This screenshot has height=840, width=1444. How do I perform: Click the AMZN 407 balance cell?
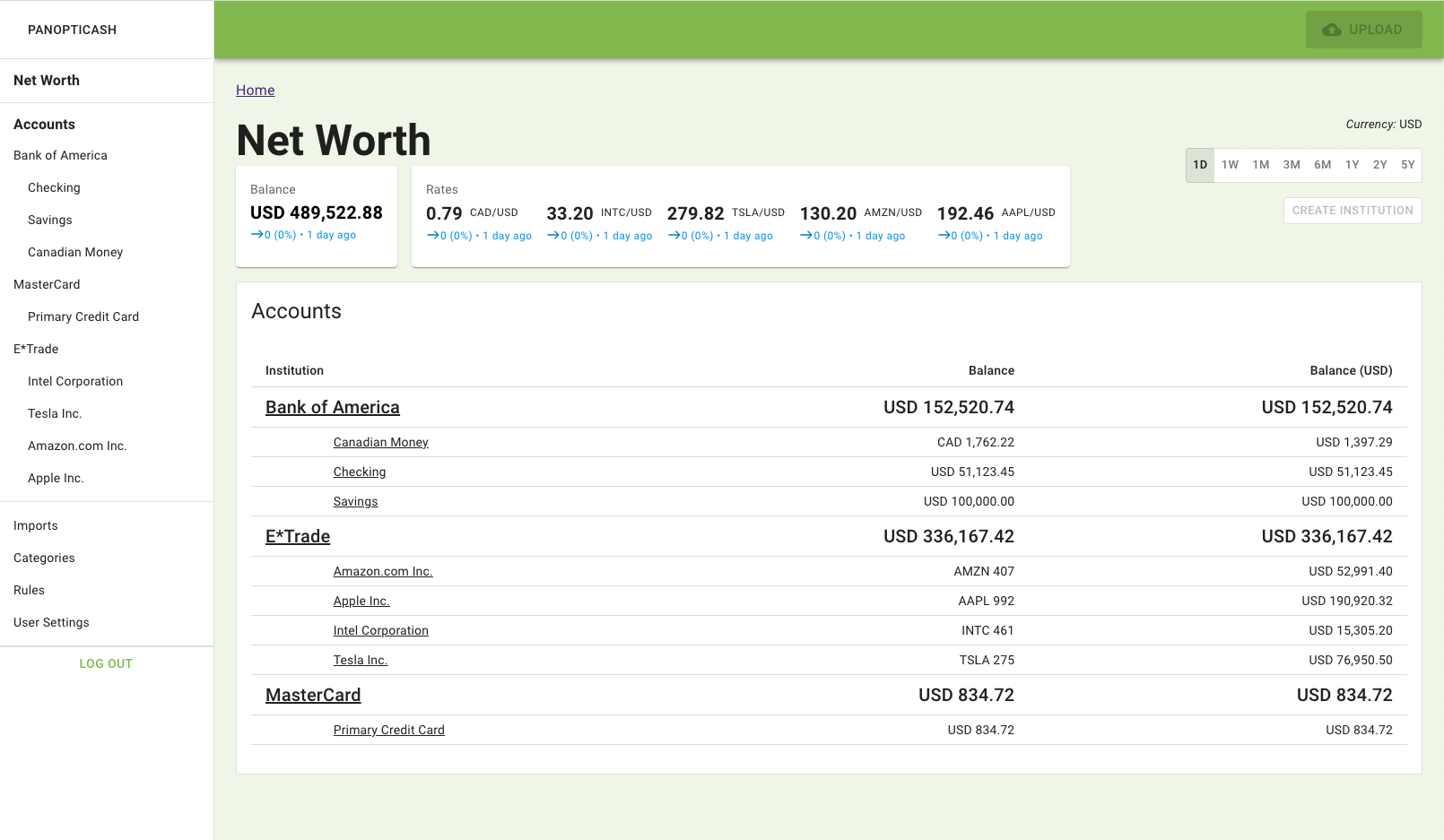point(984,571)
